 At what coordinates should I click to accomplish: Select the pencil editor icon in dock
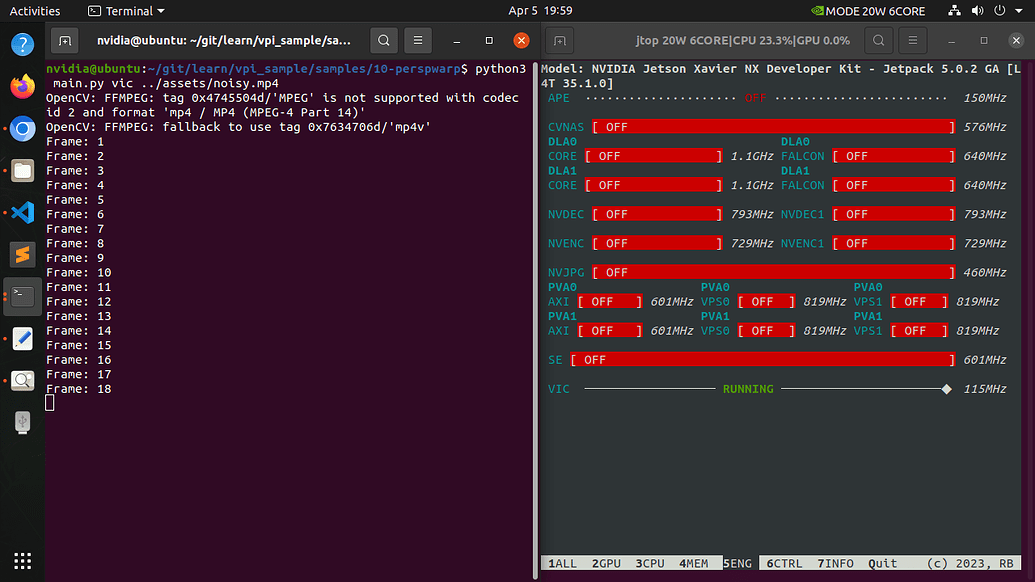[x=22, y=338]
